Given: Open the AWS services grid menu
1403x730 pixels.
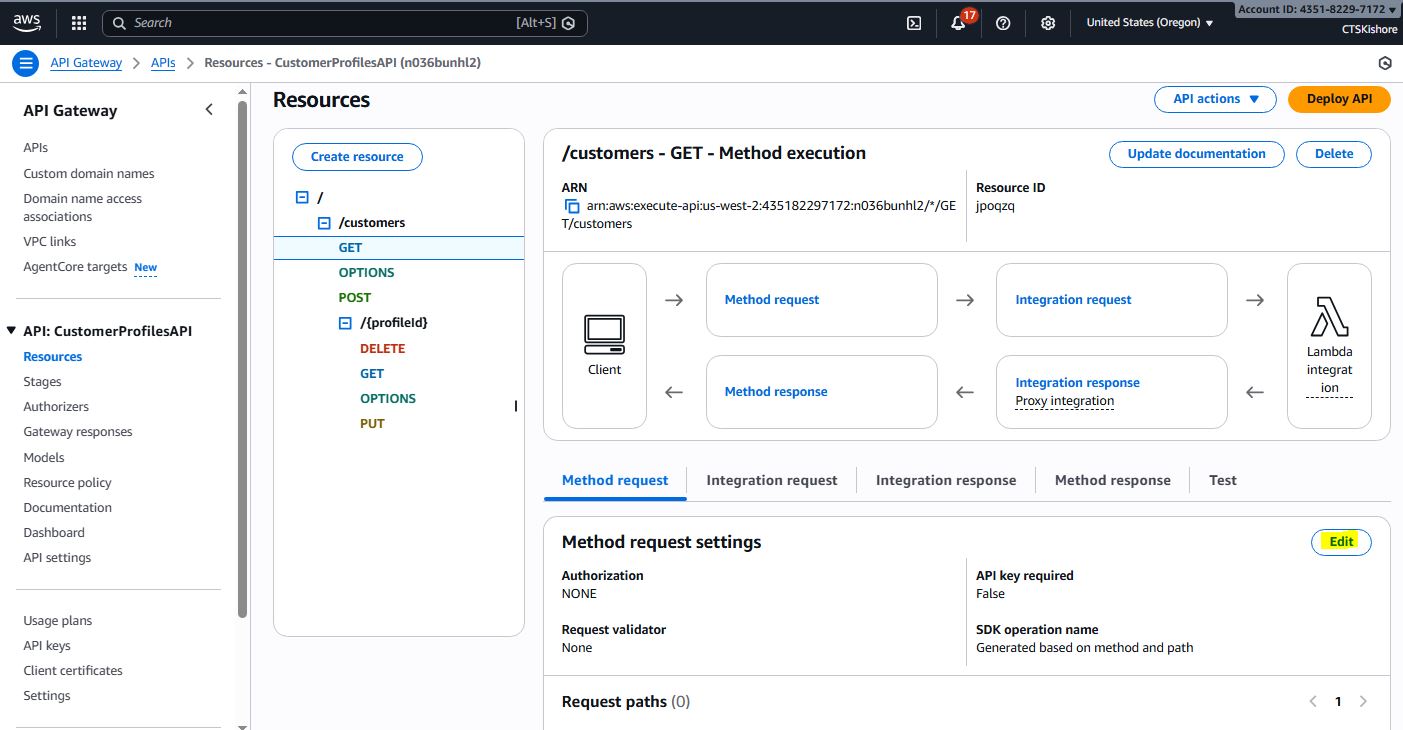Looking at the screenshot, I should [79, 23].
